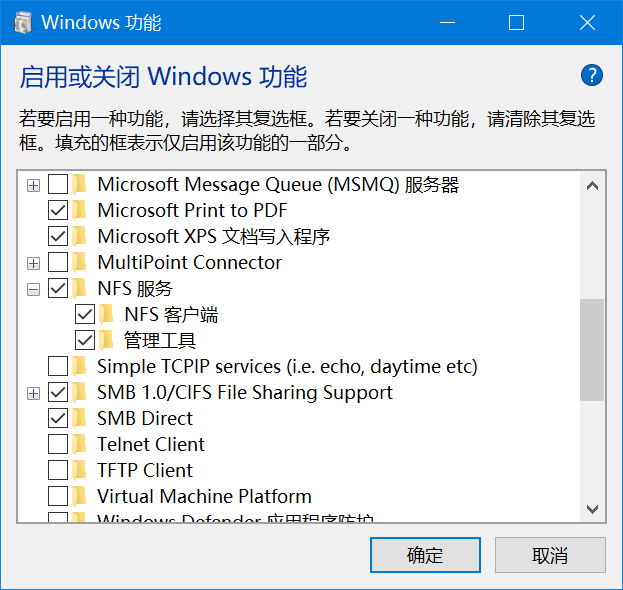The width and height of the screenshot is (623, 590).
Task: Click the Windows Features title bar icon
Action: click(x=21, y=22)
